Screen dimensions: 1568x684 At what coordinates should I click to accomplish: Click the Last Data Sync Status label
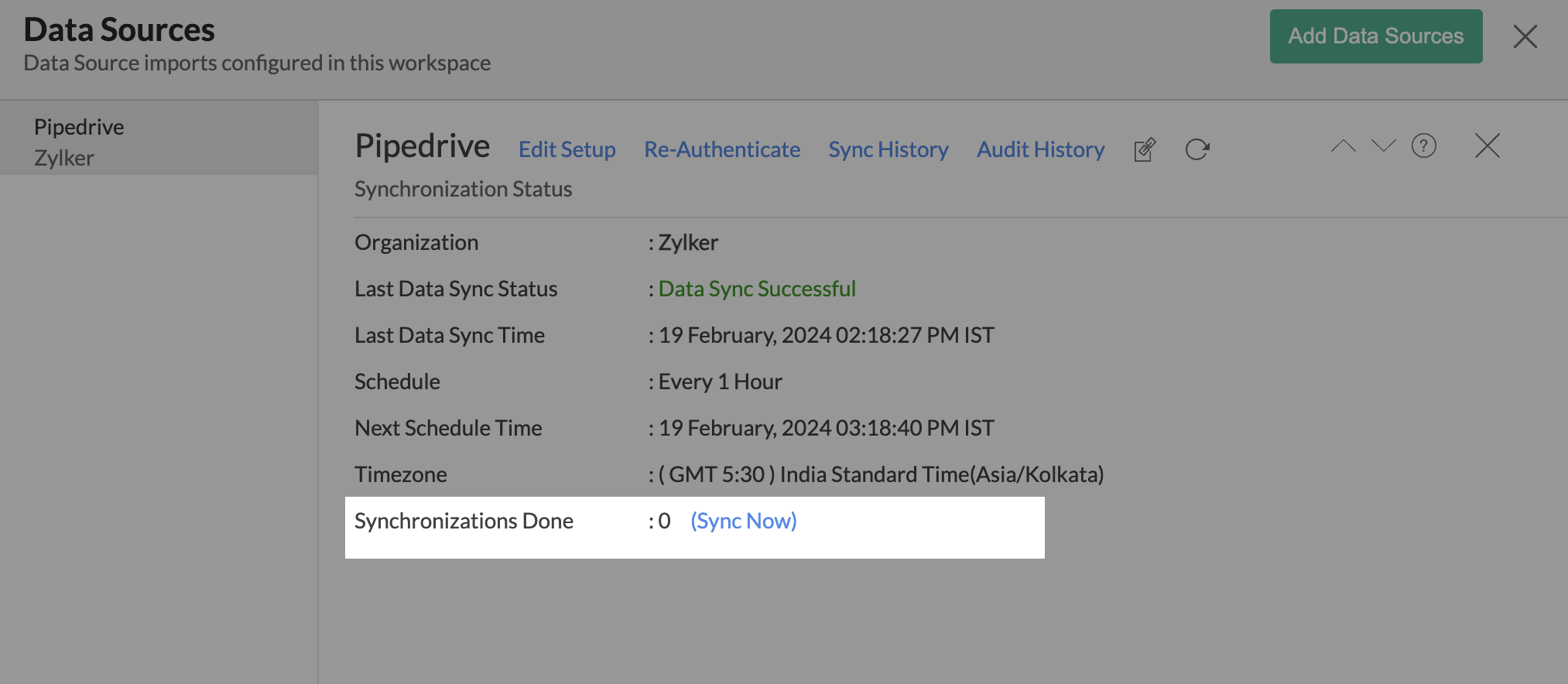[456, 289]
